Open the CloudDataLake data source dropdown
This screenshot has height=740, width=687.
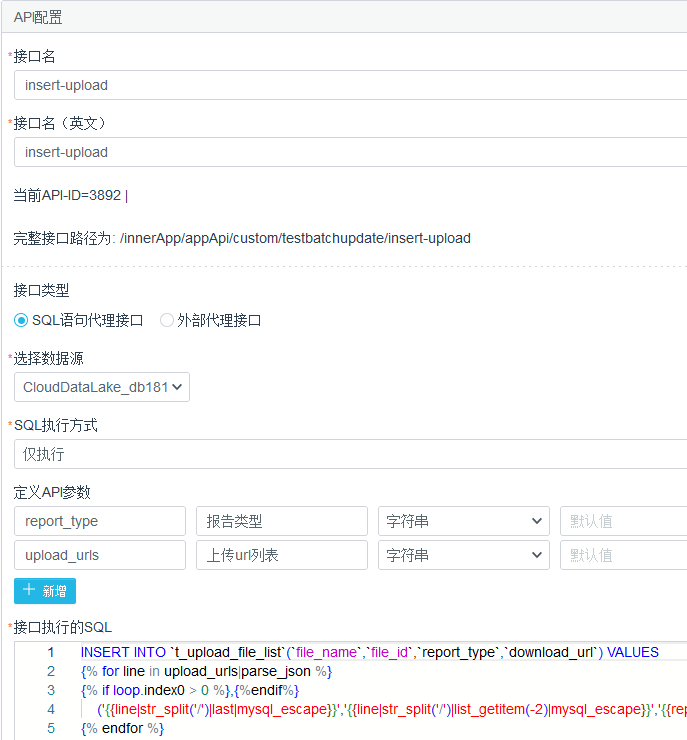click(x=102, y=387)
